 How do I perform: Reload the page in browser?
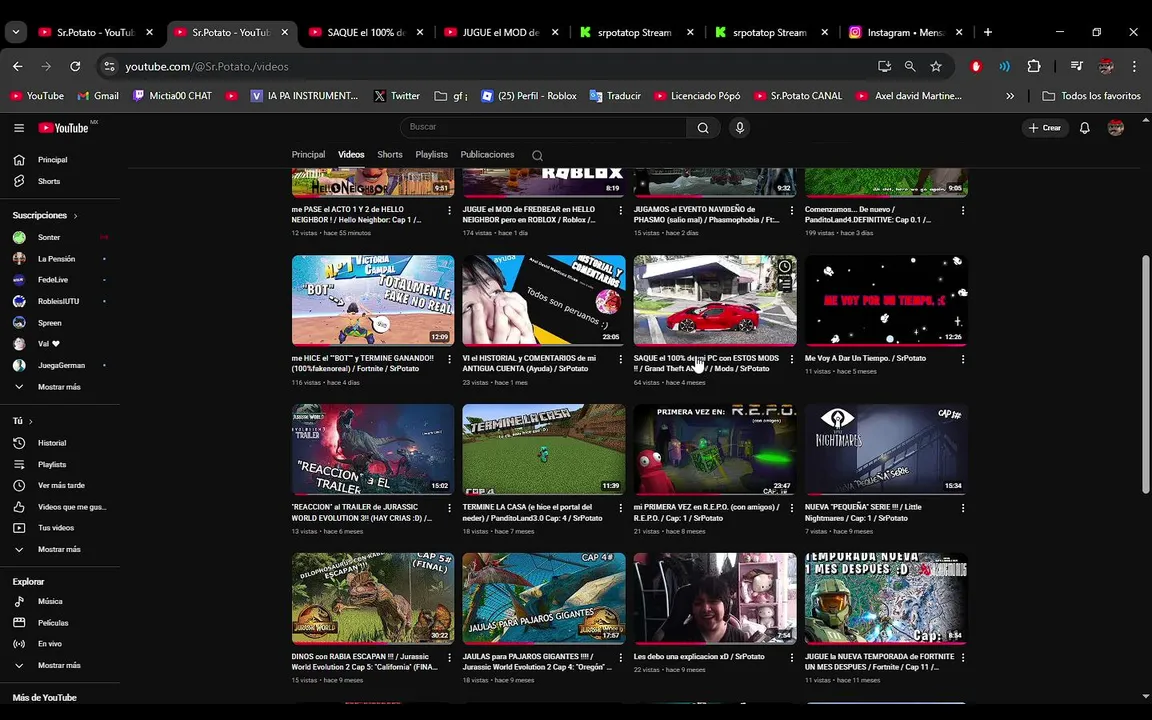(75, 66)
